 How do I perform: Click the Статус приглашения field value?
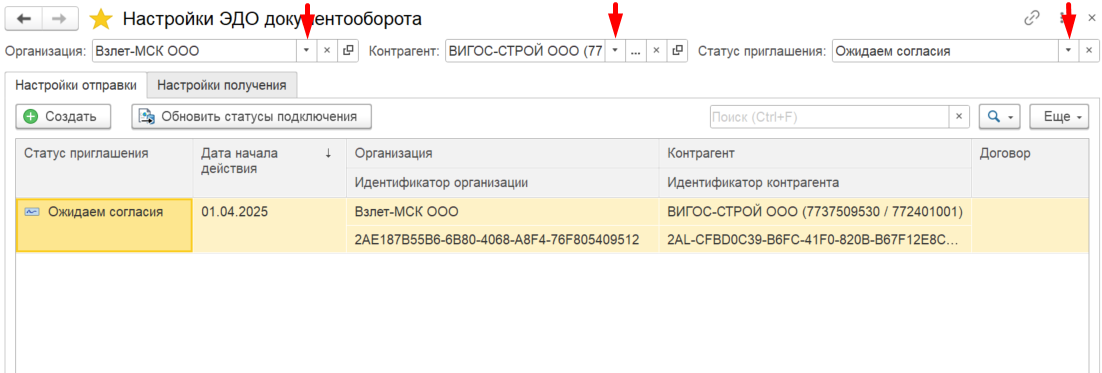pos(945,51)
